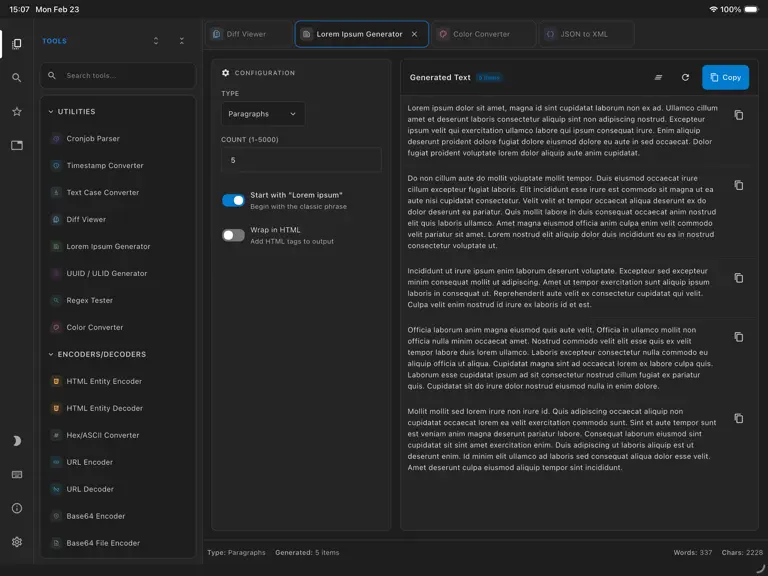Click the items badge beside Generated Text
This screenshot has height=576, width=768.
489,77
